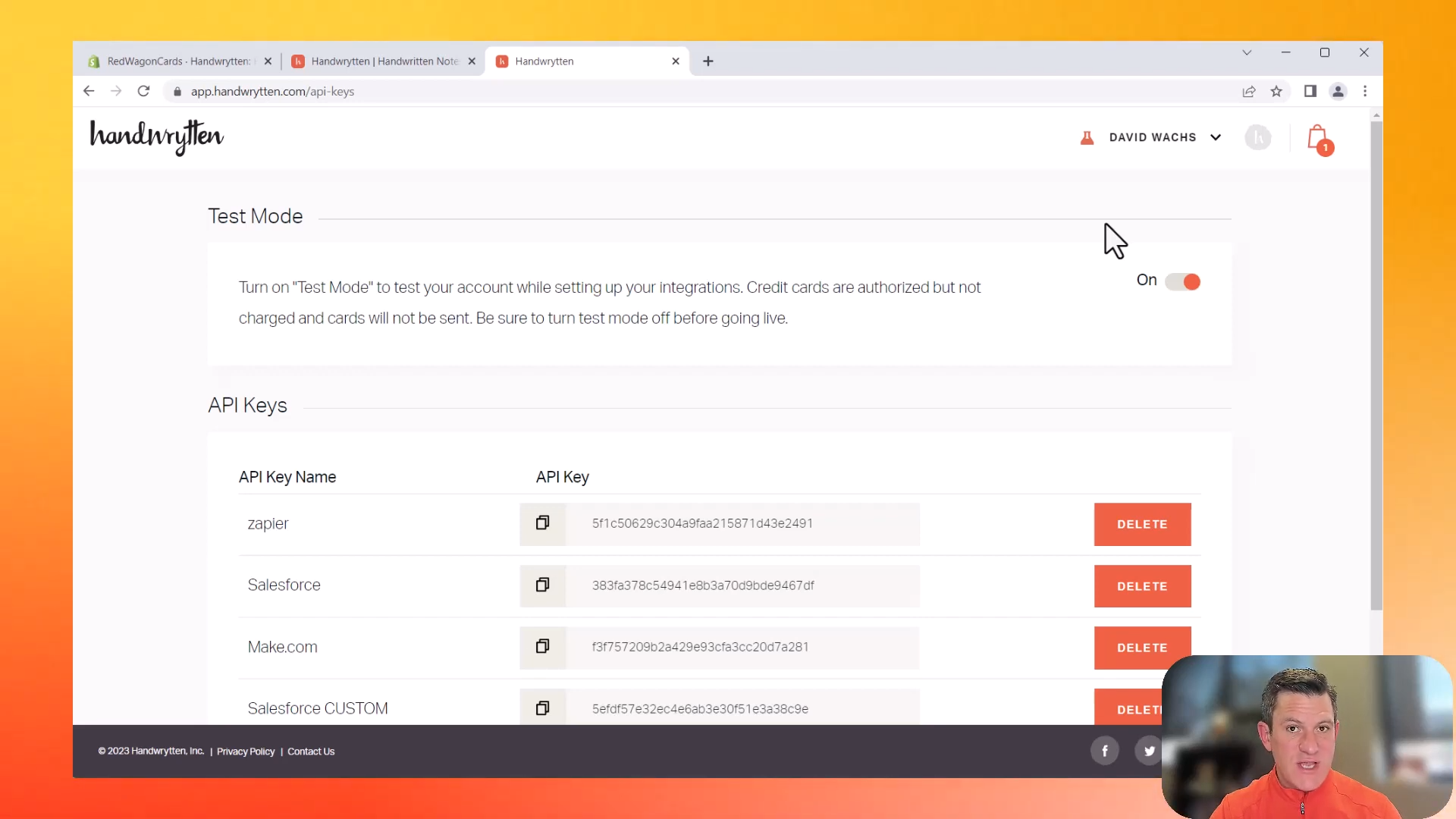
Task: Copy the zapier API key
Action: pos(542,523)
